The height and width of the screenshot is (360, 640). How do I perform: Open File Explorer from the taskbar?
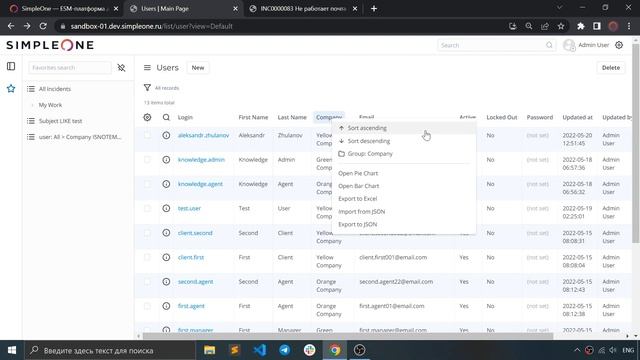click(210, 350)
